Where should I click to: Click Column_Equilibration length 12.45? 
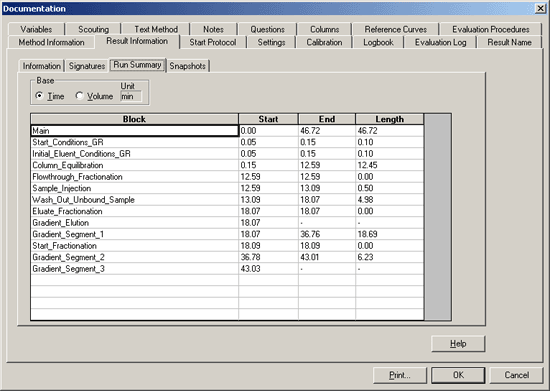(x=389, y=165)
